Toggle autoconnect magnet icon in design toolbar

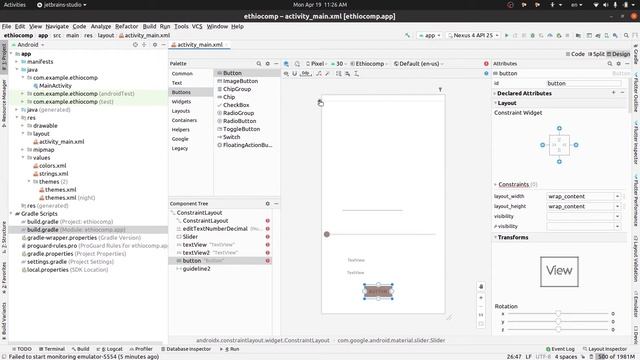click(294, 74)
